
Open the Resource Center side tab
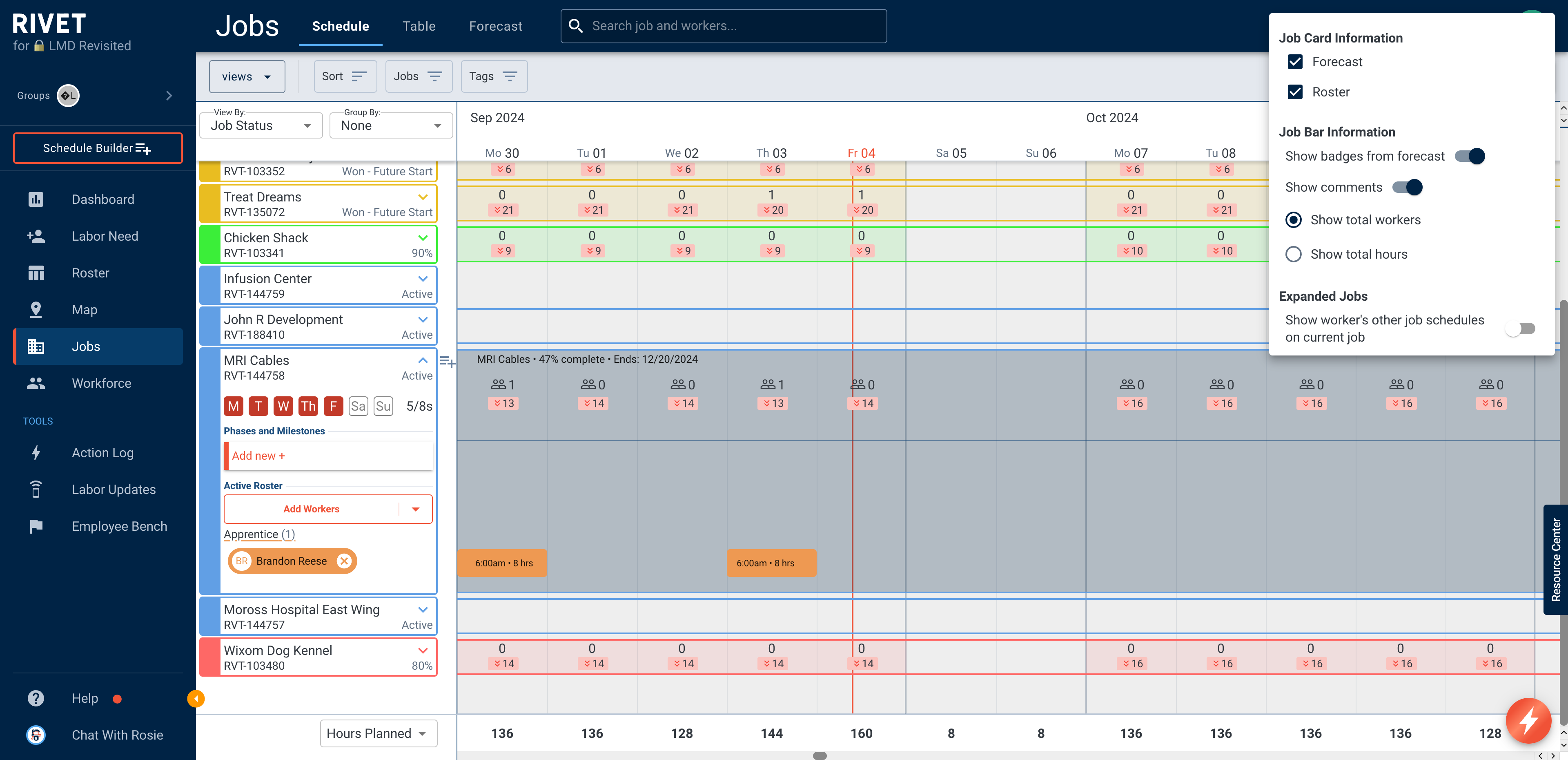pos(1555,559)
